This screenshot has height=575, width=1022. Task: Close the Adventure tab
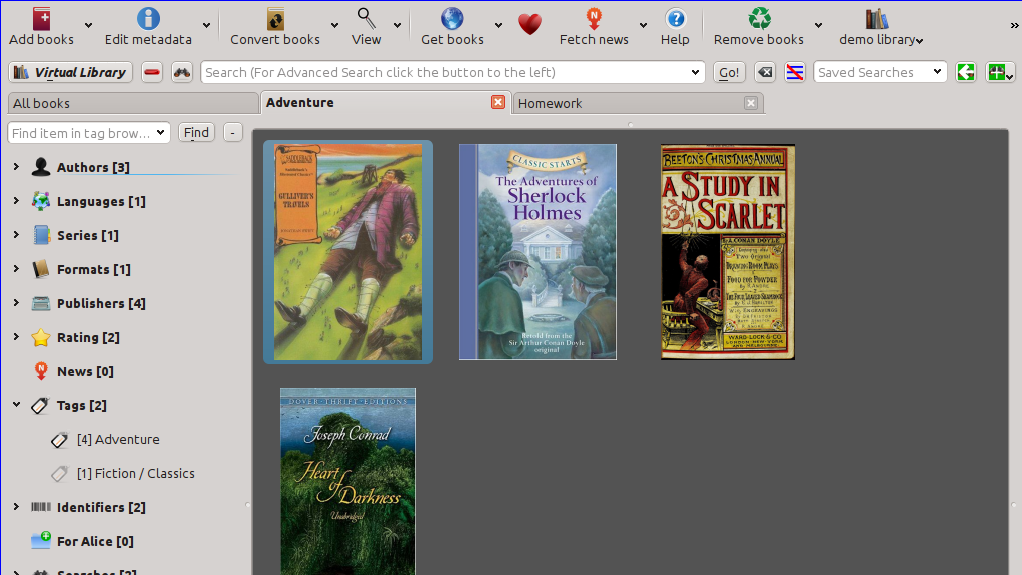click(498, 102)
